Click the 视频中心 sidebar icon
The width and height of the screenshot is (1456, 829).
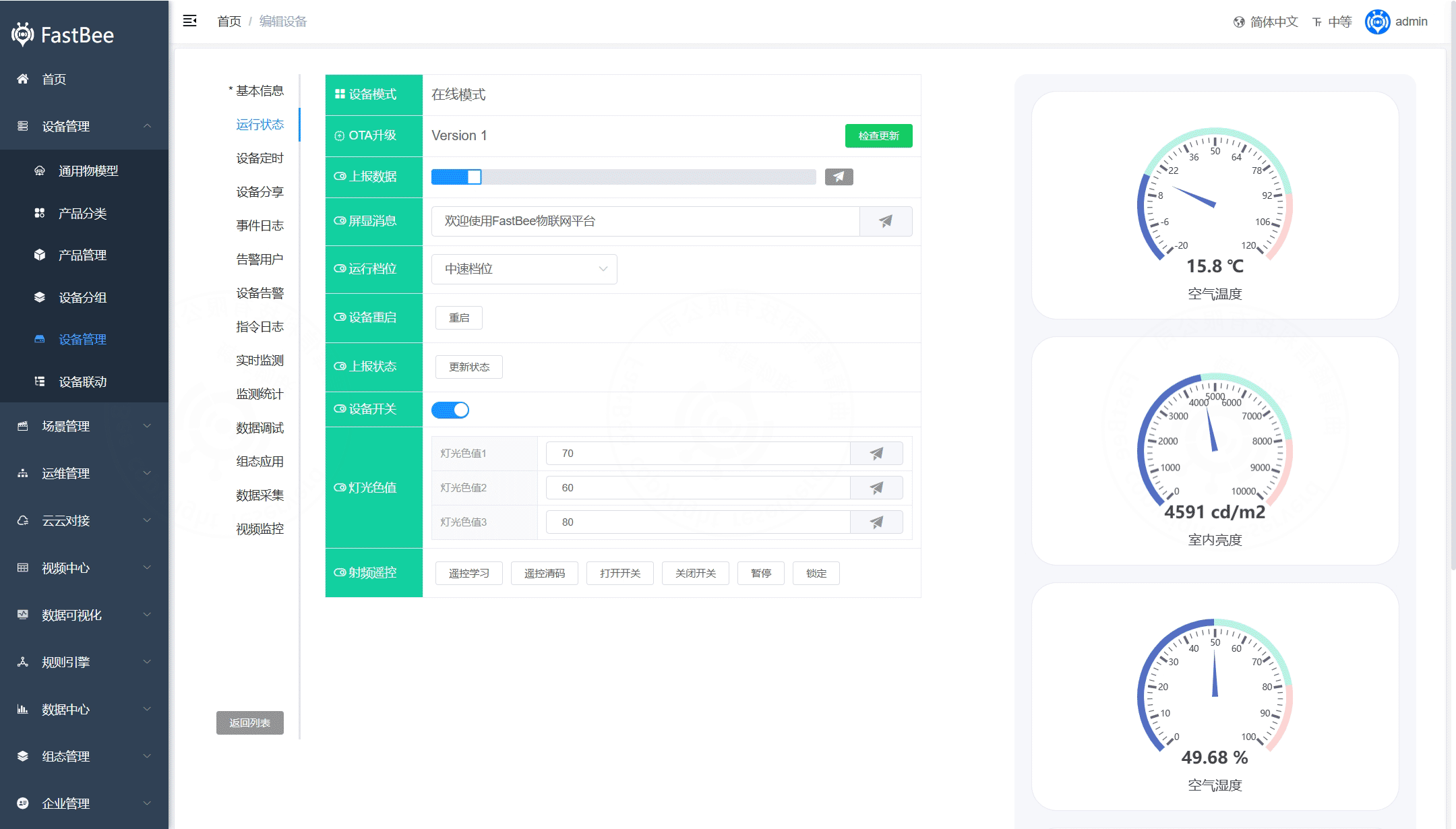(23, 567)
